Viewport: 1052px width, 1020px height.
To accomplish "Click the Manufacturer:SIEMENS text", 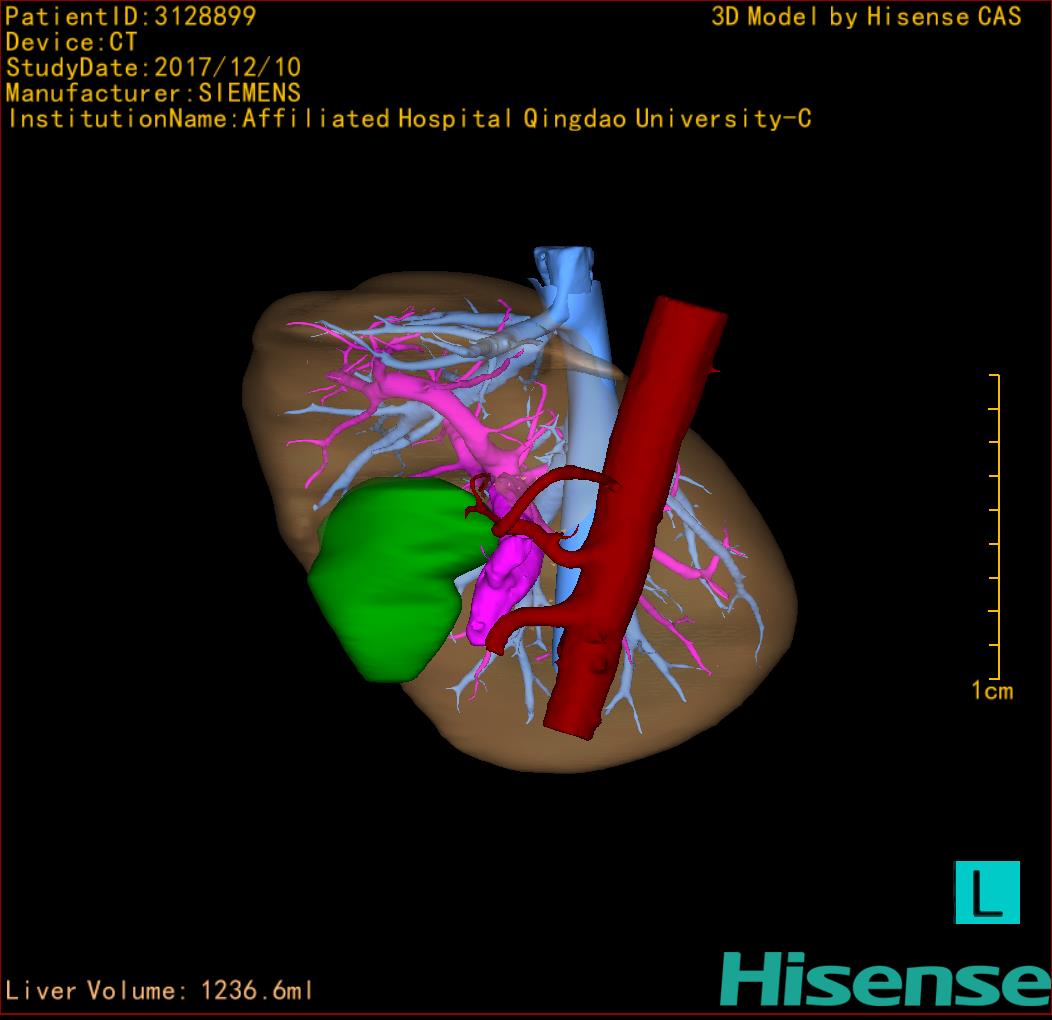I will [x=153, y=93].
